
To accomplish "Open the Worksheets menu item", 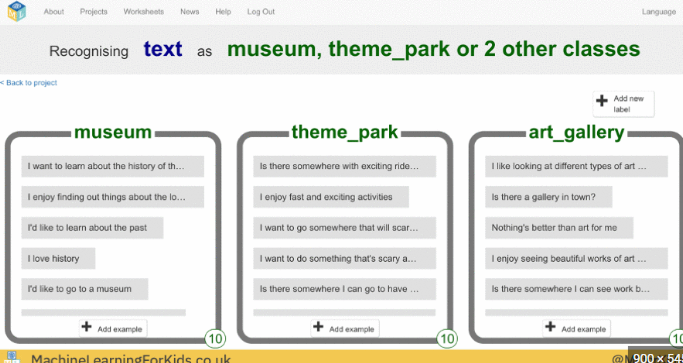I will pyautogui.click(x=144, y=12).
